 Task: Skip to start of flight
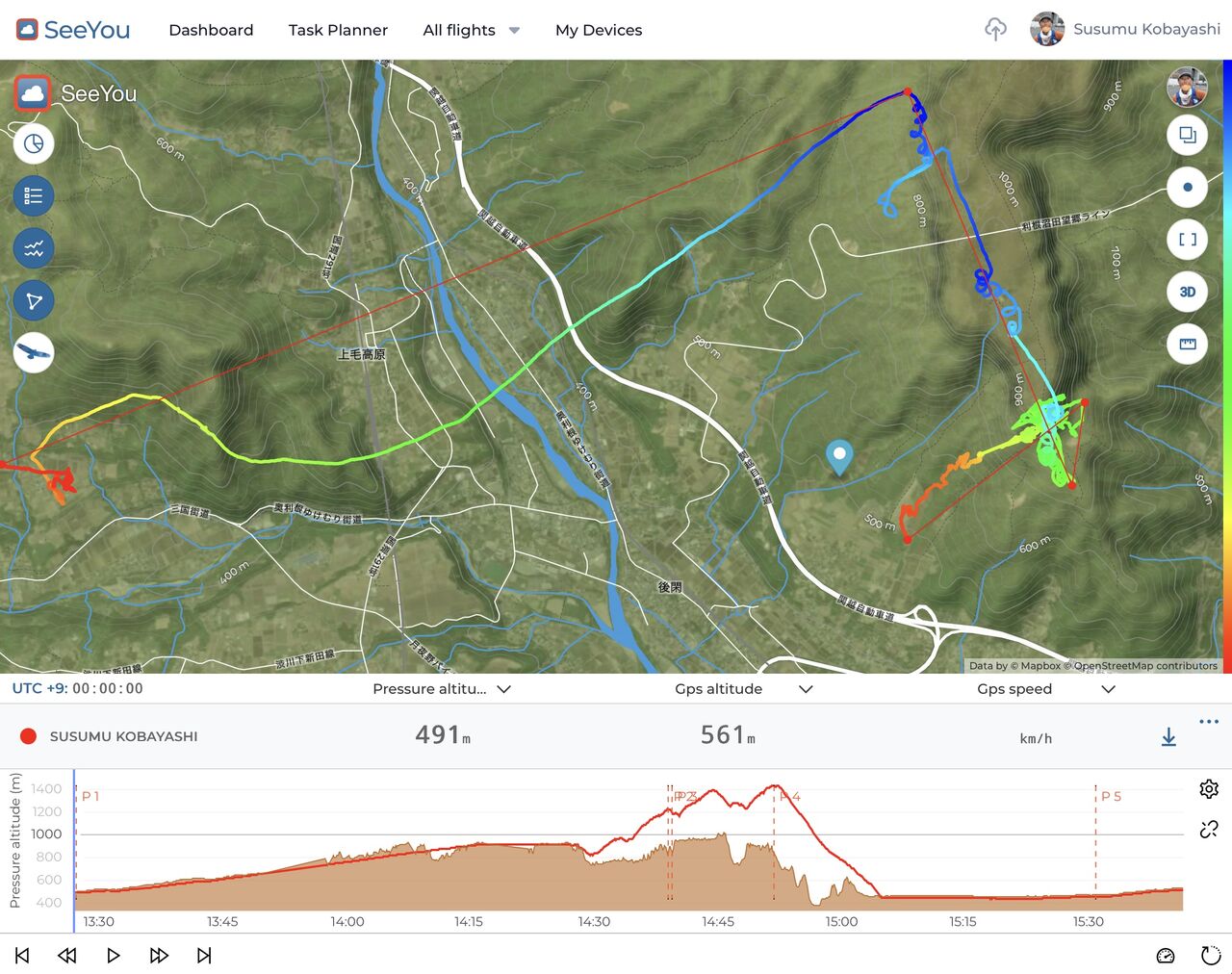click(x=22, y=955)
